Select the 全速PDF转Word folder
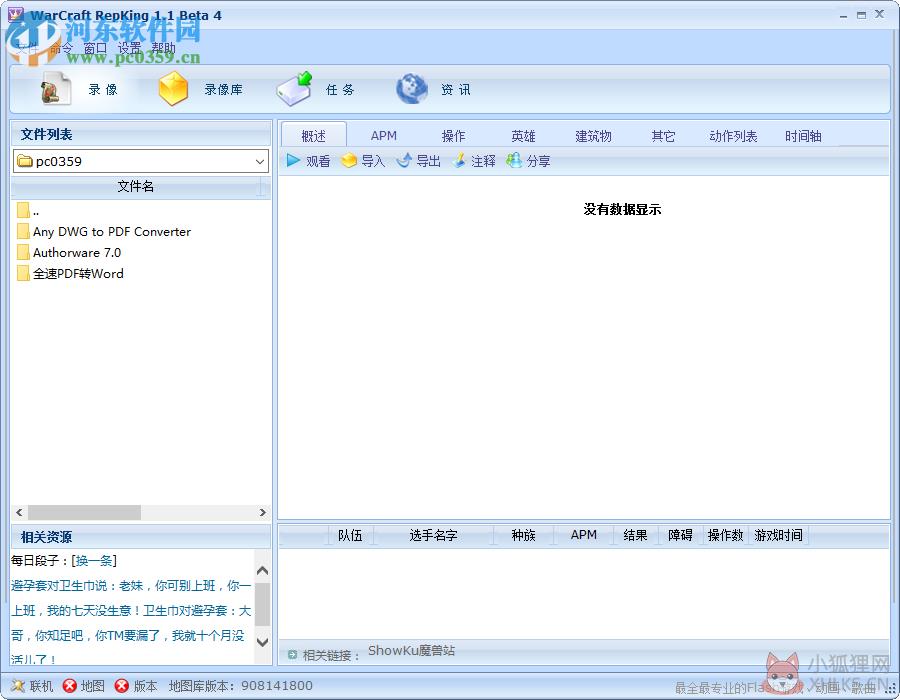Viewport: 900px width, 700px height. tap(71, 274)
